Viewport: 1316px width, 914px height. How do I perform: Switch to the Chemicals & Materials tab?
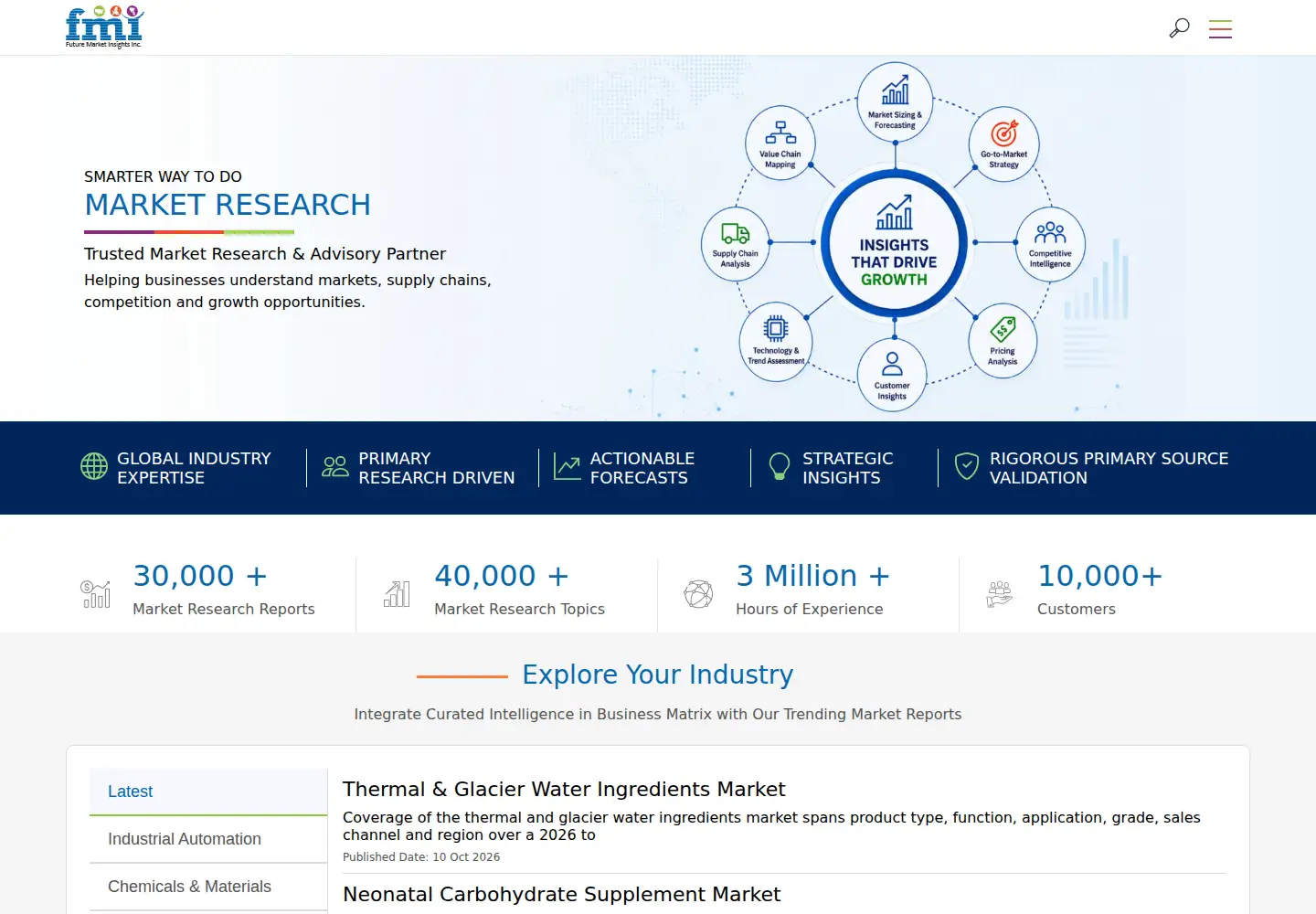tap(208, 887)
